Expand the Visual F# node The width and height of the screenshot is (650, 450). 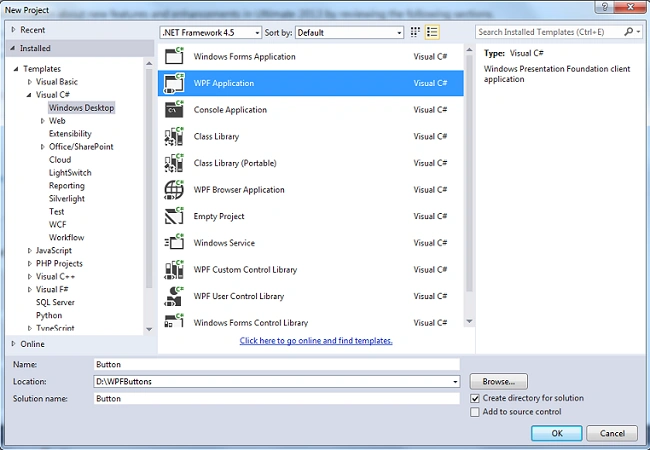pyautogui.click(x=29, y=289)
